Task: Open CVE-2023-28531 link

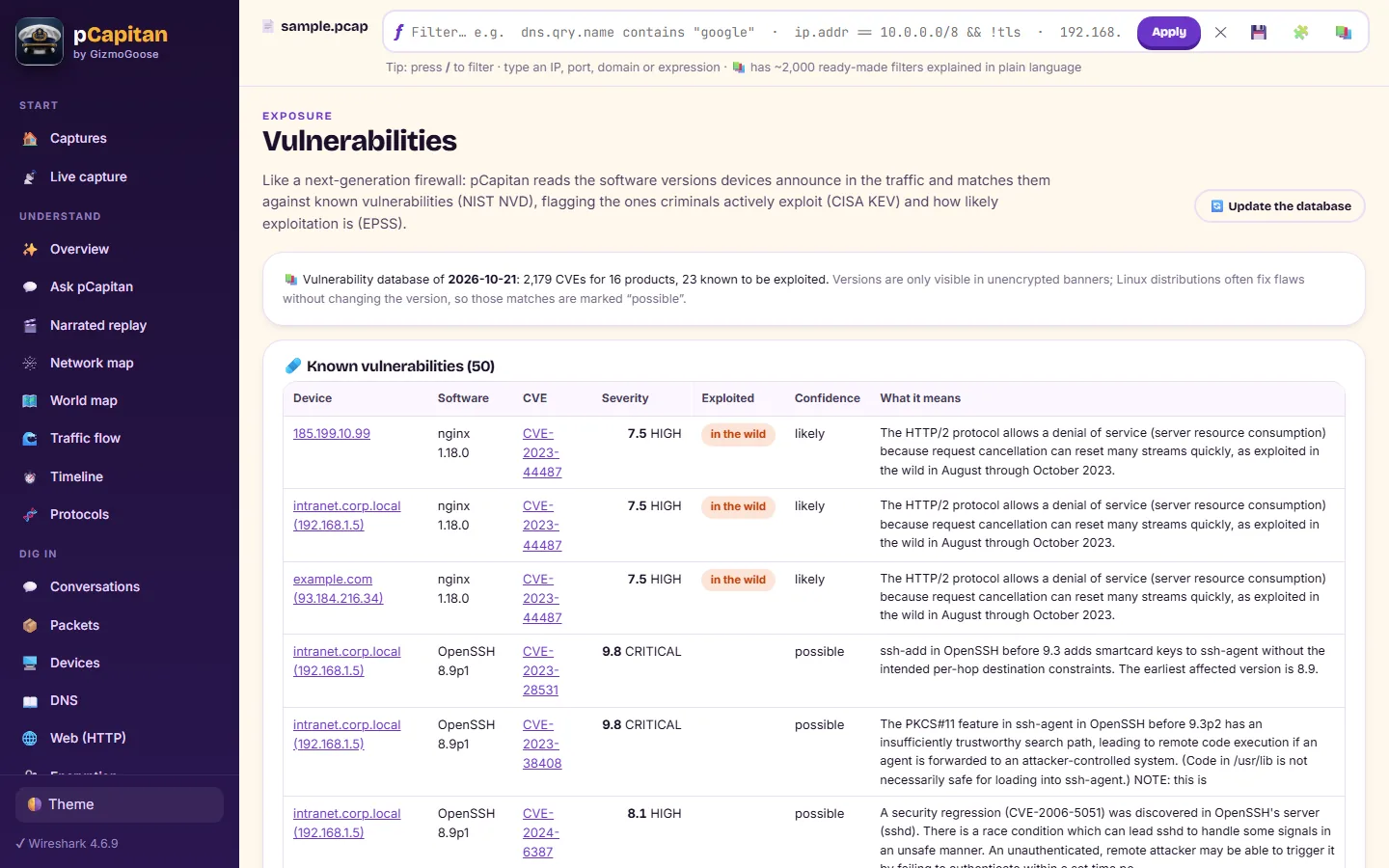Action: coord(542,671)
